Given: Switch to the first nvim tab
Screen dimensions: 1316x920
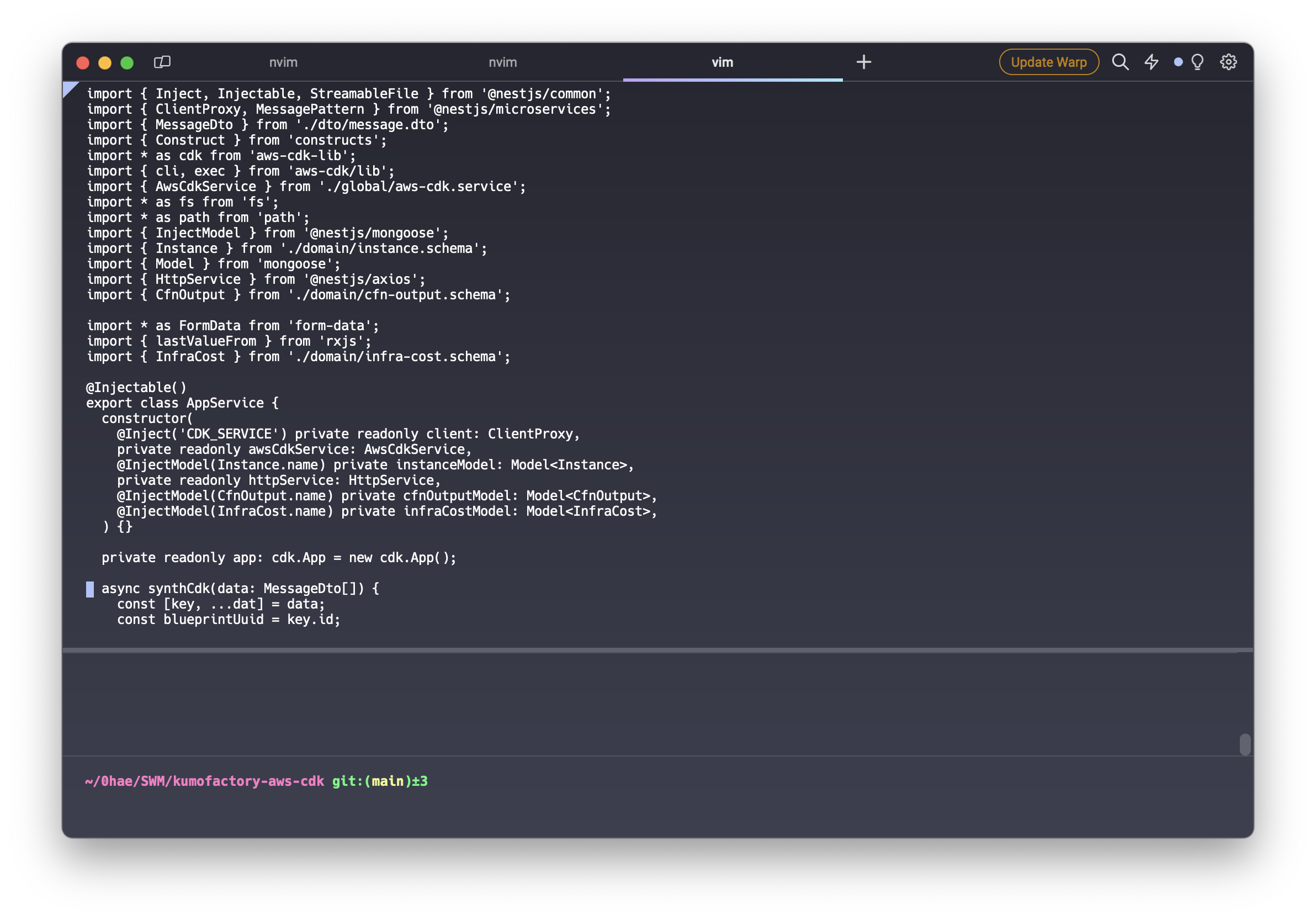Looking at the screenshot, I should click(x=283, y=62).
